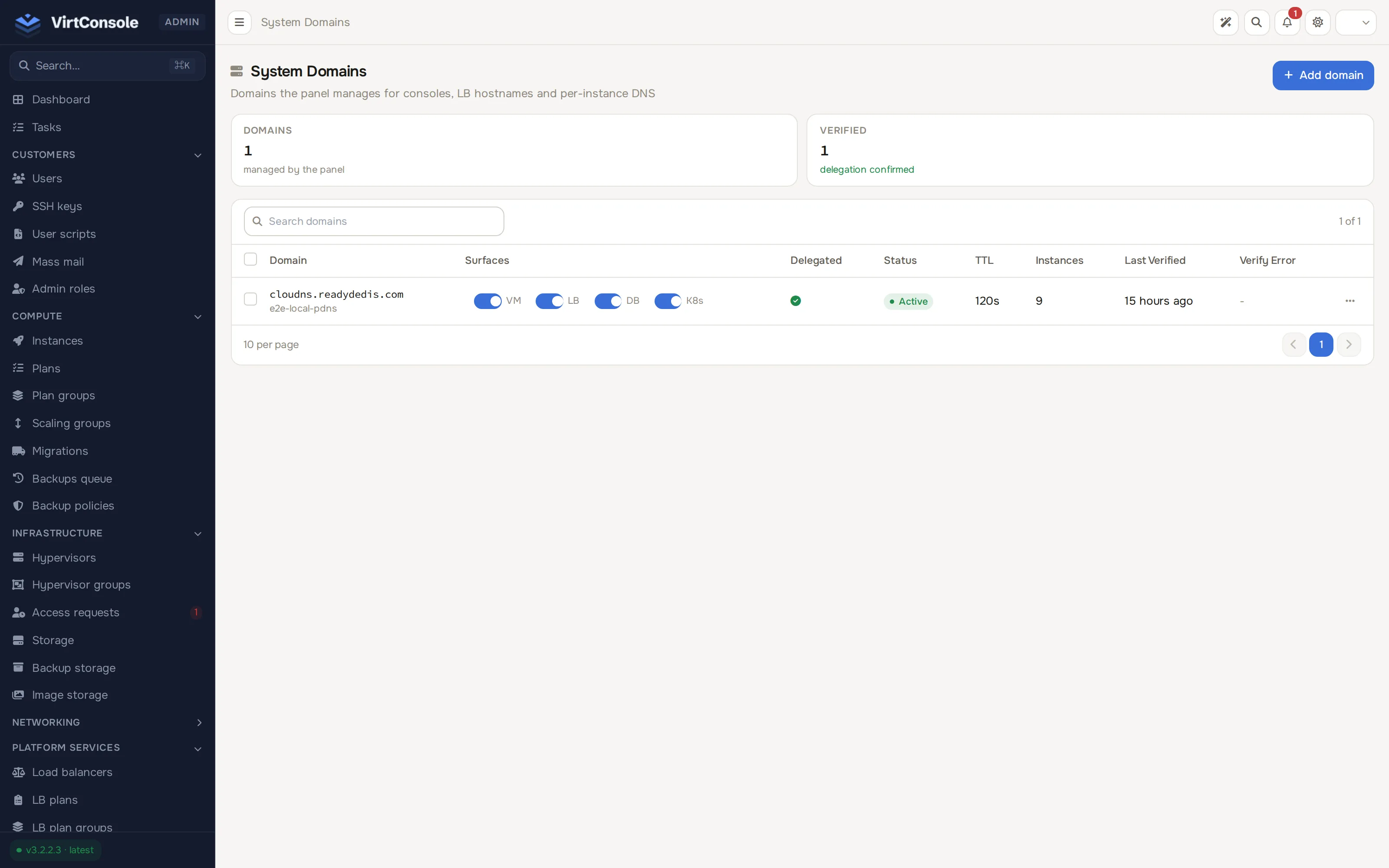Open the 10 per page selector
Screen dimensions: 1389x868
[x=271, y=345]
